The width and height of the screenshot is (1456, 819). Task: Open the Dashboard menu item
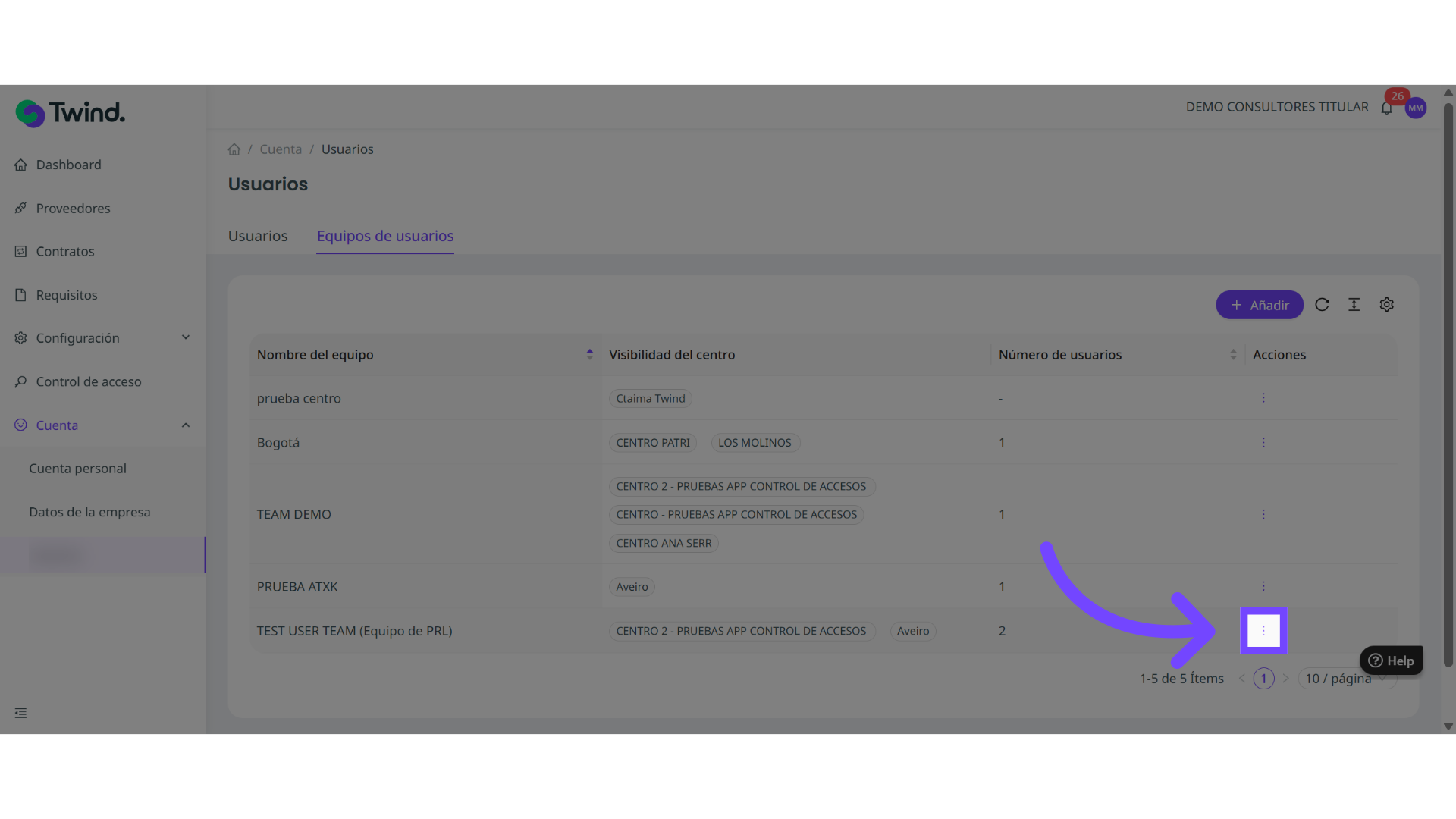coord(68,165)
